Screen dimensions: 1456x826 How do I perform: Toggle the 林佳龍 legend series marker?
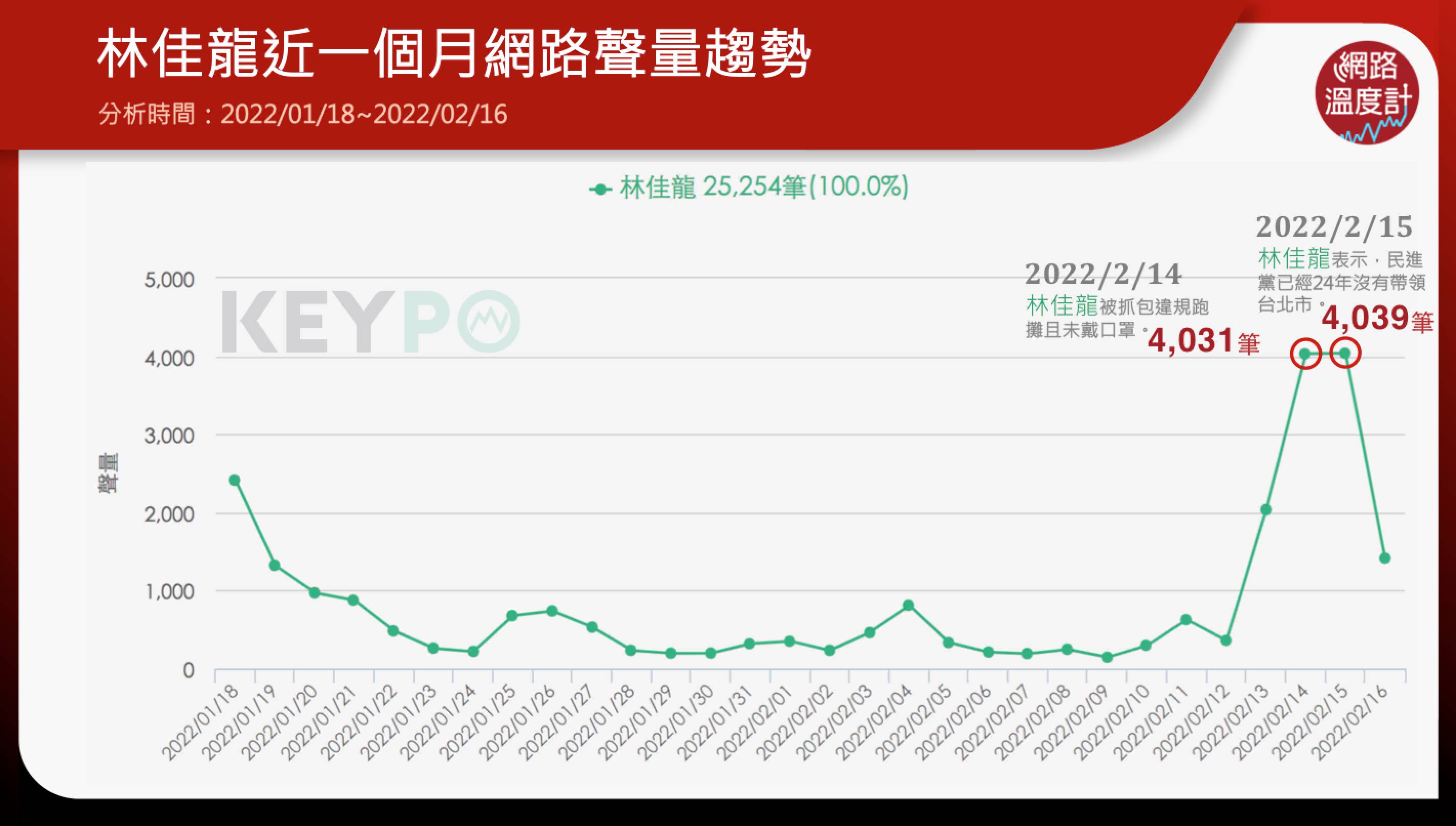600,189
